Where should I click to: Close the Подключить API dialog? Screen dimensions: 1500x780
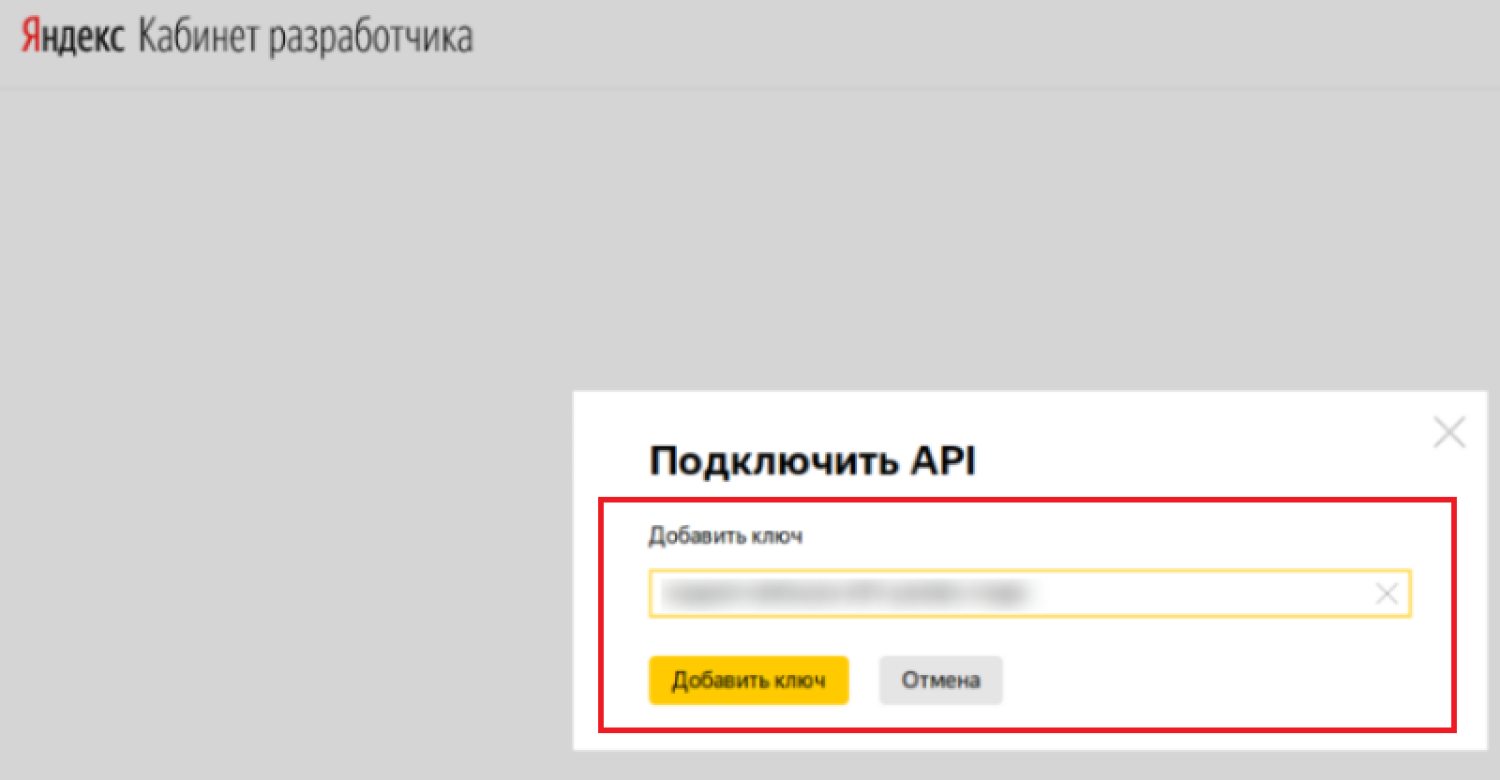(x=1448, y=433)
